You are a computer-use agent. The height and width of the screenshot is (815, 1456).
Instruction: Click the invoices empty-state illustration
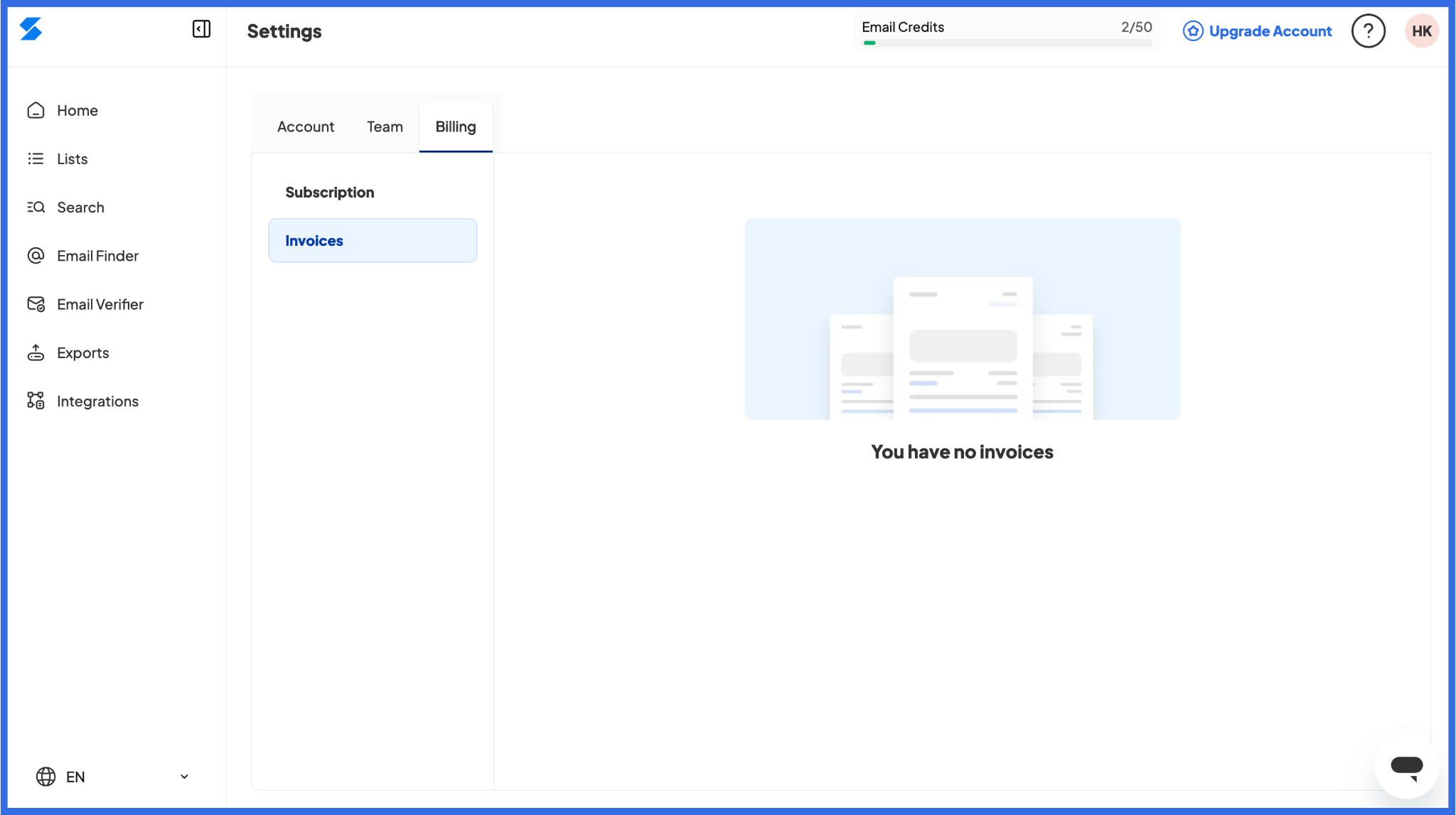963,319
